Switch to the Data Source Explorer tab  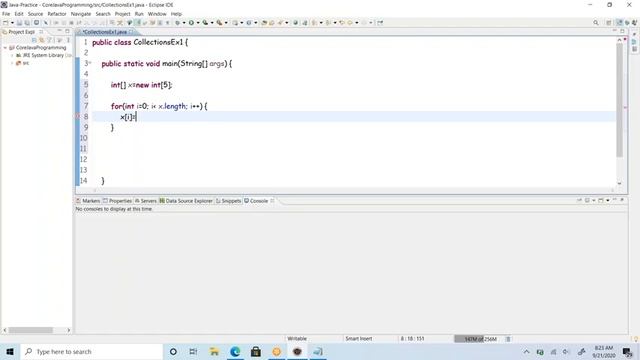point(186,201)
